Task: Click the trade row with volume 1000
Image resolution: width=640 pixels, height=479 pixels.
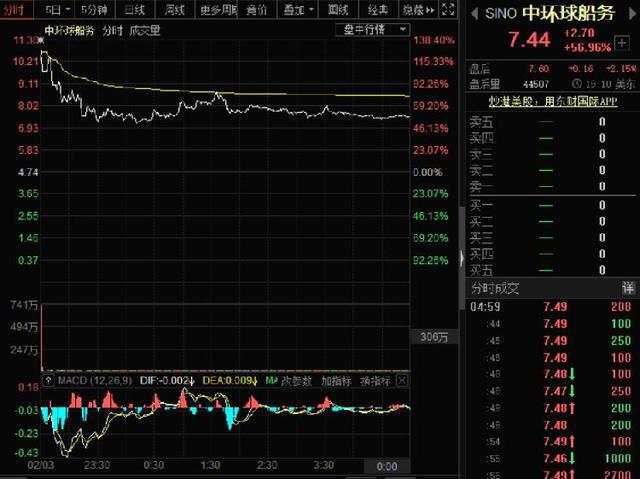Action: [x=552, y=458]
